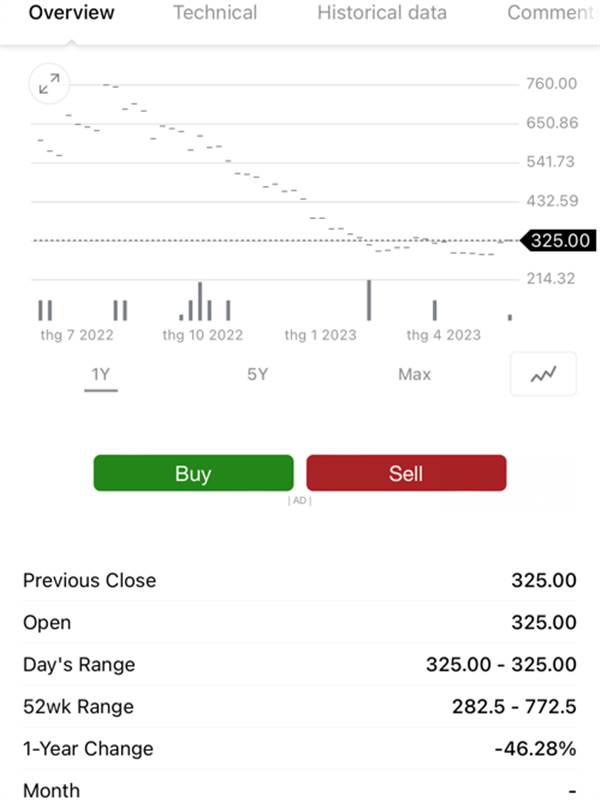Viewport: 600px width, 800px height.
Task: Tap the thg 10 2022 axis label
Action: click(203, 335)
